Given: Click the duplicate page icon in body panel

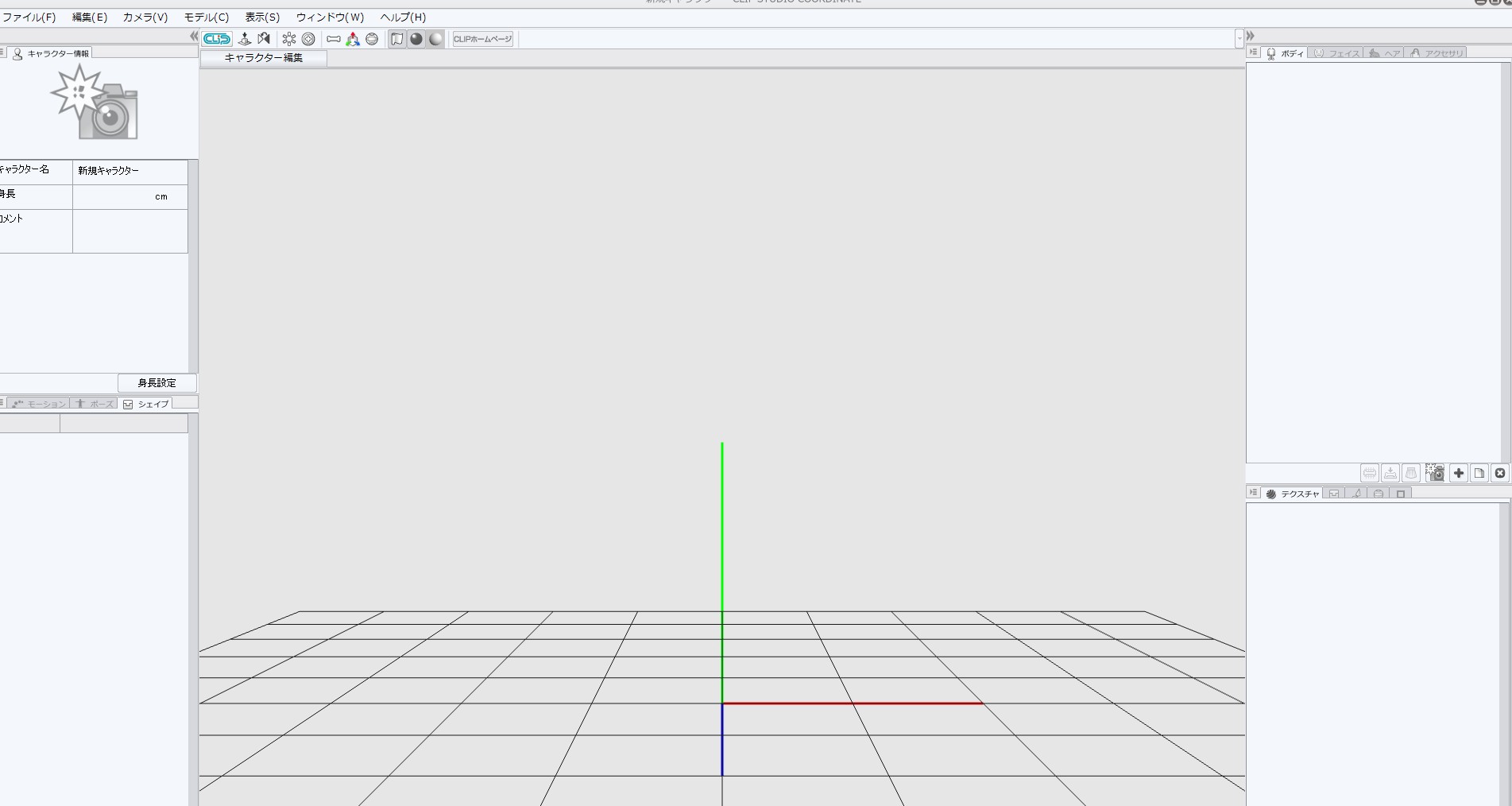Looking at the screenshot, I should coord(1479,473).
